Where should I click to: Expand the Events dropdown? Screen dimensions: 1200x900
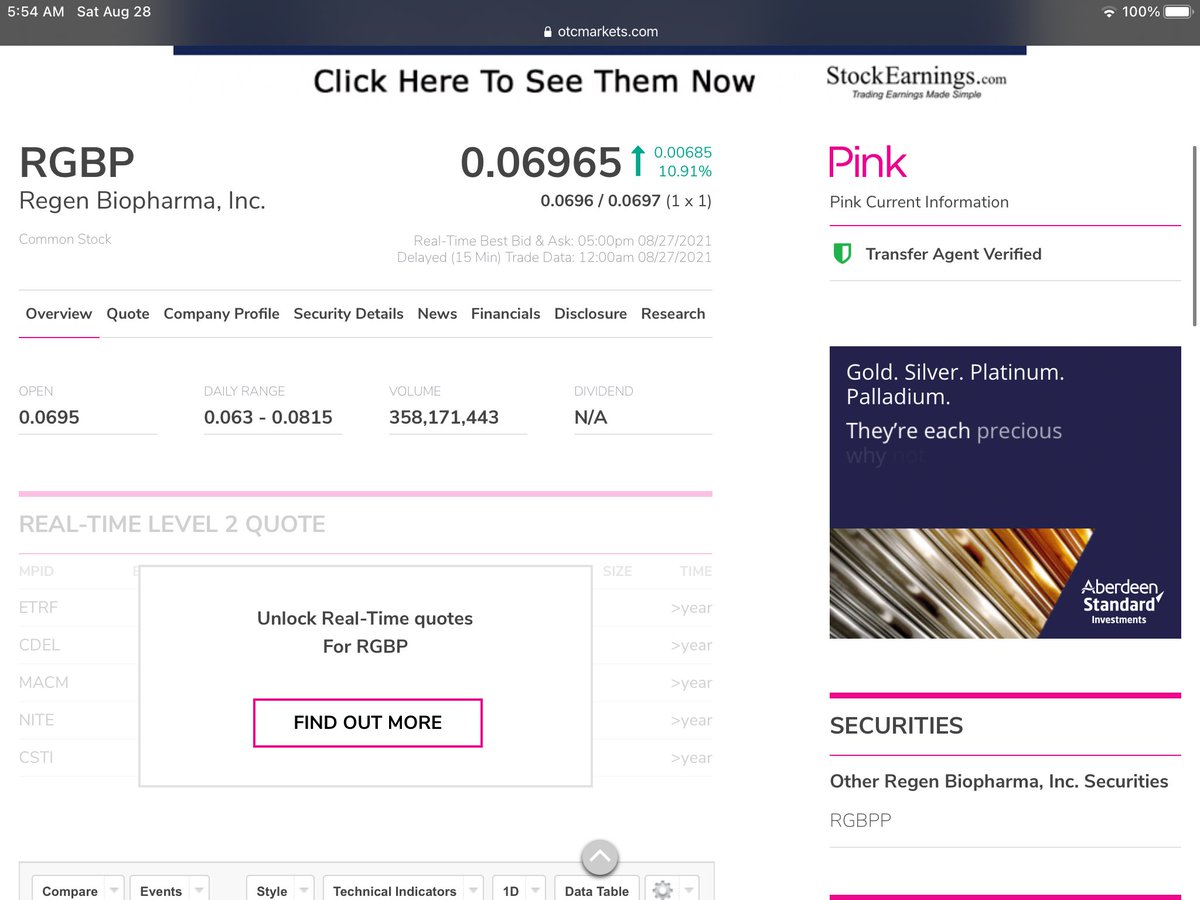pos(170,890)
